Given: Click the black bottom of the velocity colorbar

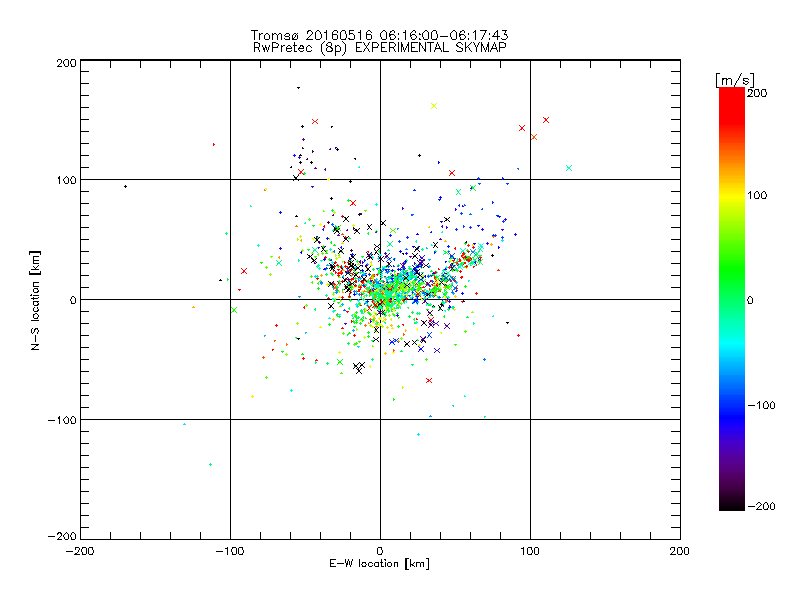Looking at the screenshot, I should (732, 504).
